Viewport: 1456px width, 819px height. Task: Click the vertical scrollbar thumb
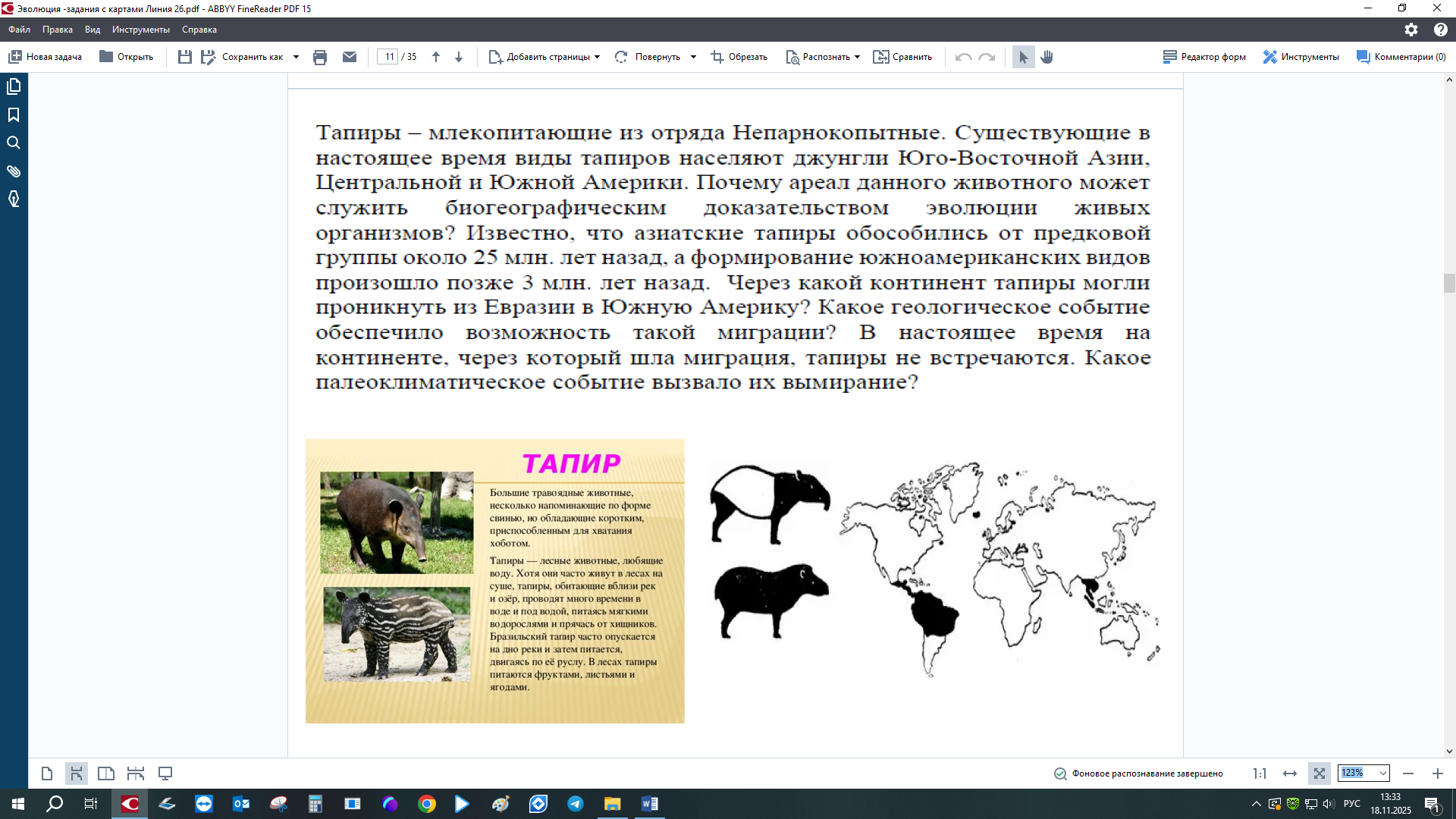(x=1449, y=283)
